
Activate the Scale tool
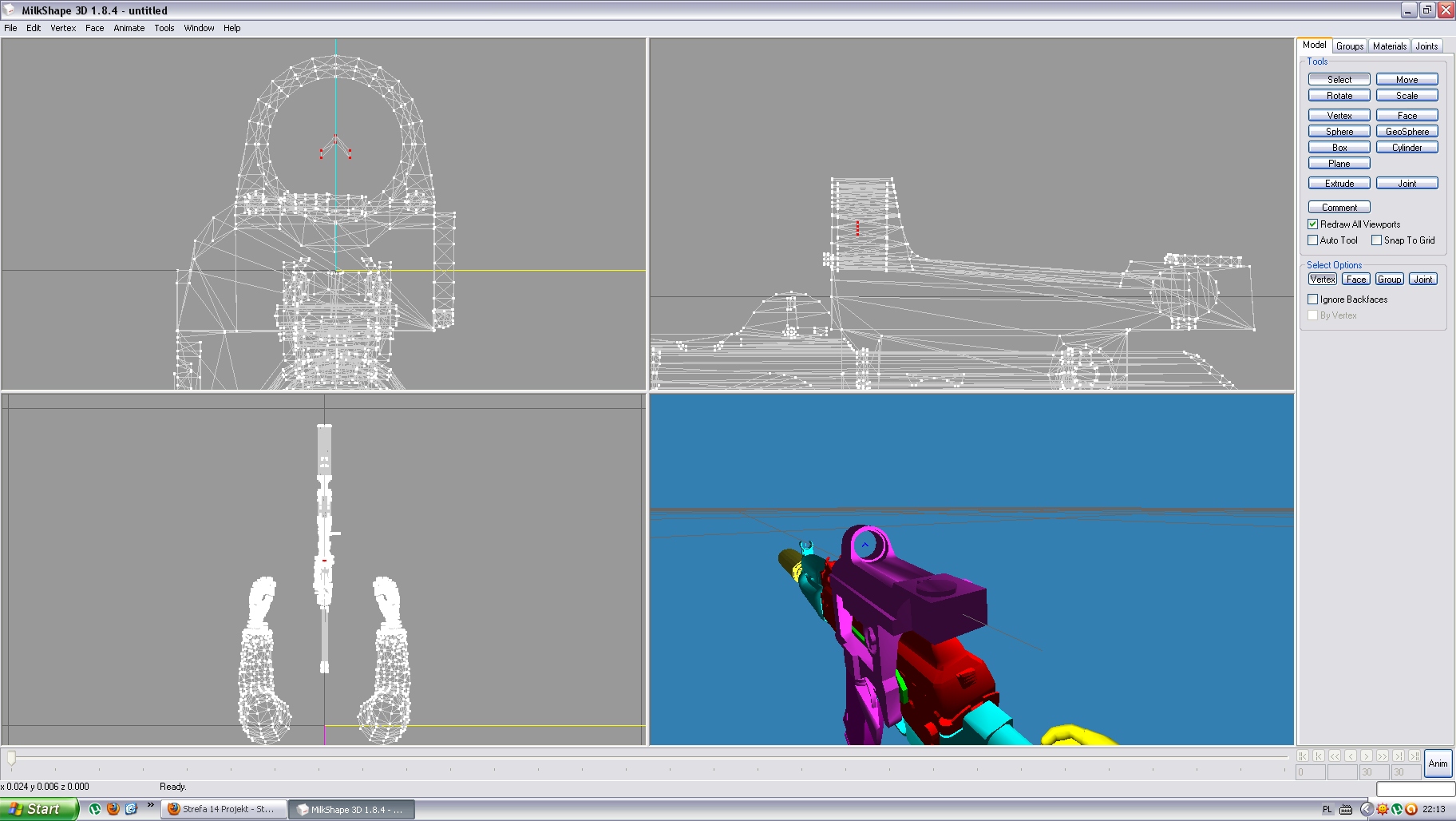1407,96
